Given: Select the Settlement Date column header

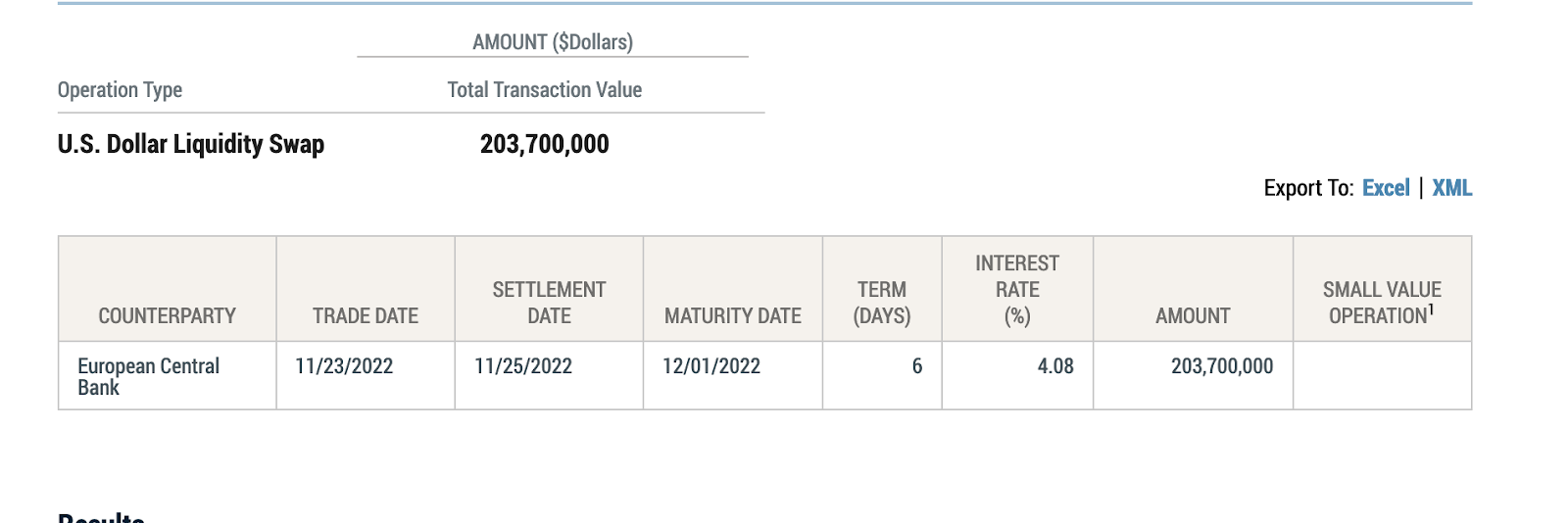Looking at the screenshot, I should (x=549, y=303).
